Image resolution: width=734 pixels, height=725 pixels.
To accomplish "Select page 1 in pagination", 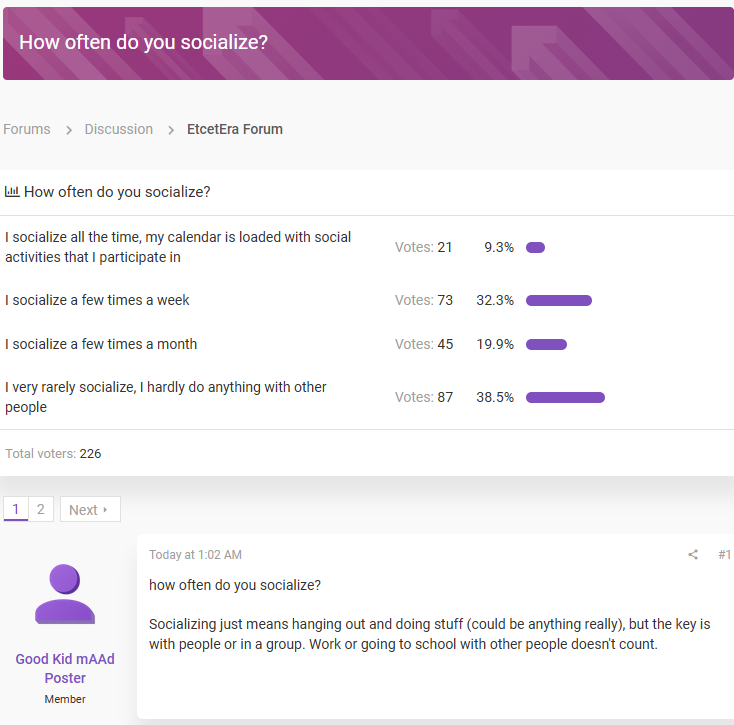I will click(16, 509).
